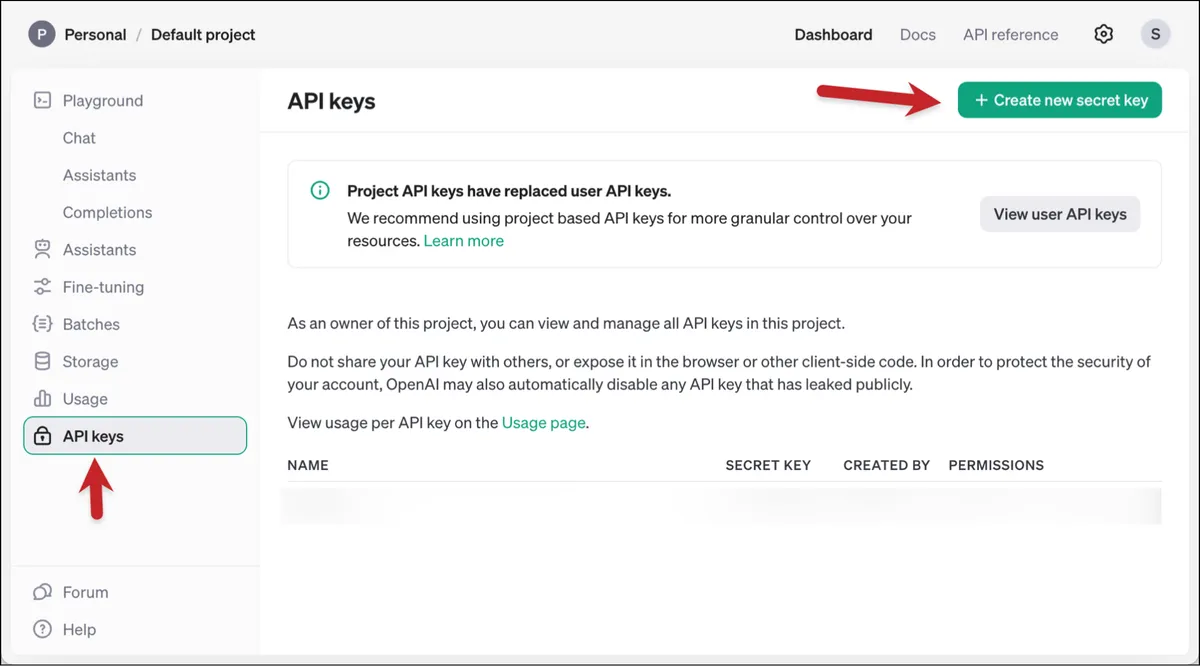Click the Help question mark icon

click(x=42, y=629)
